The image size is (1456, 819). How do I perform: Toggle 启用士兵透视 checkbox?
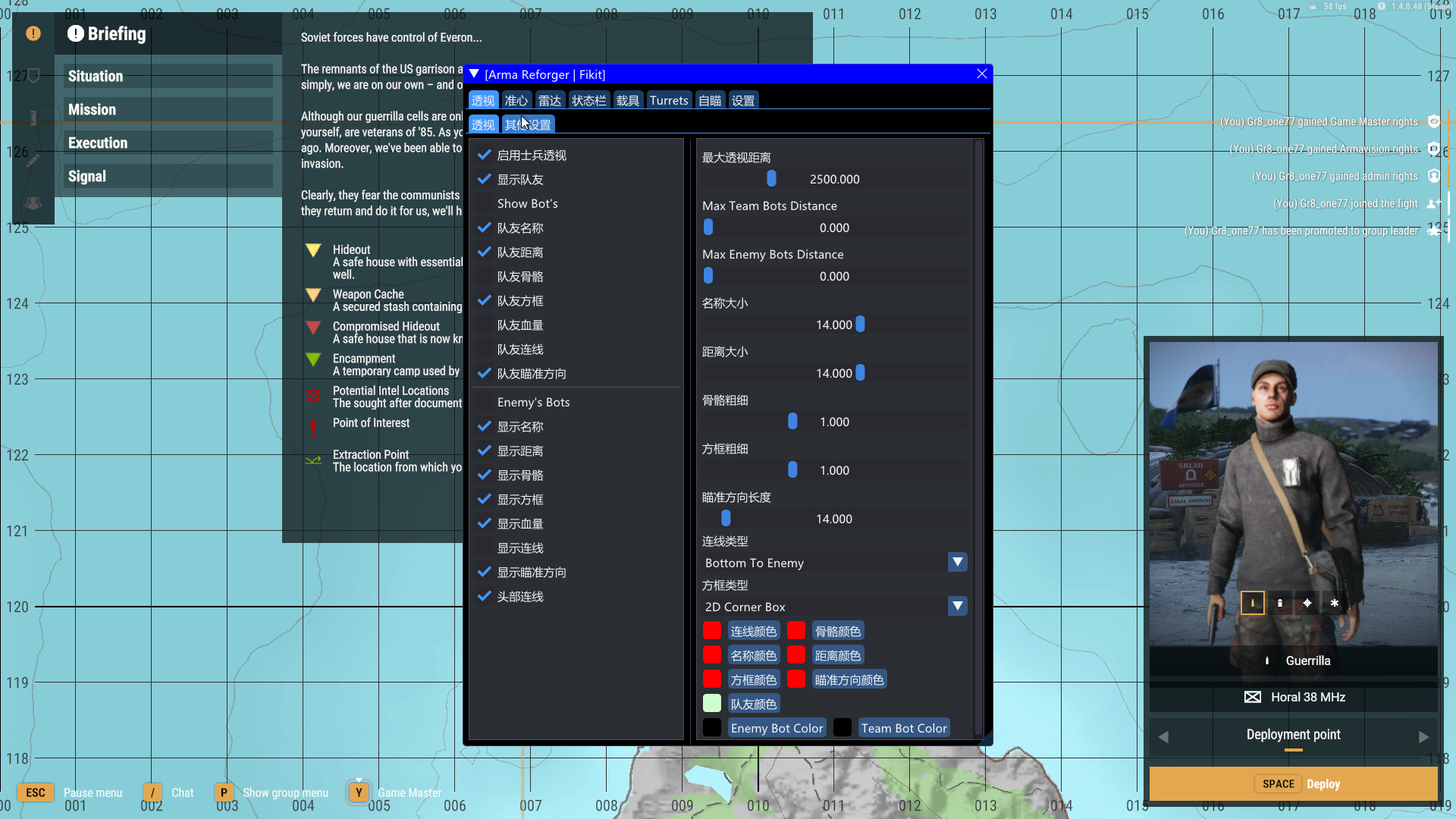coord(485,155)
